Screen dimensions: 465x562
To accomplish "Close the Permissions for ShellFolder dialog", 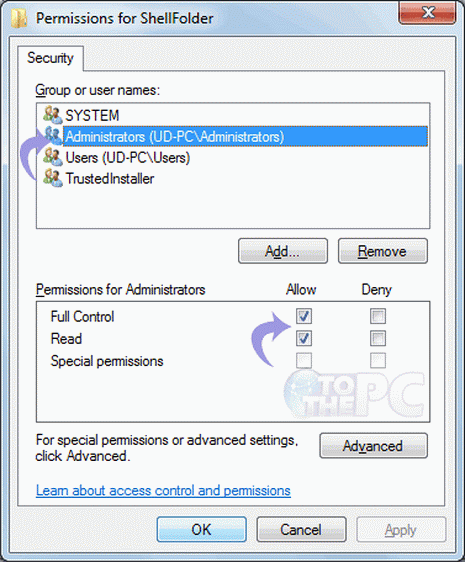I will [427, 13].
